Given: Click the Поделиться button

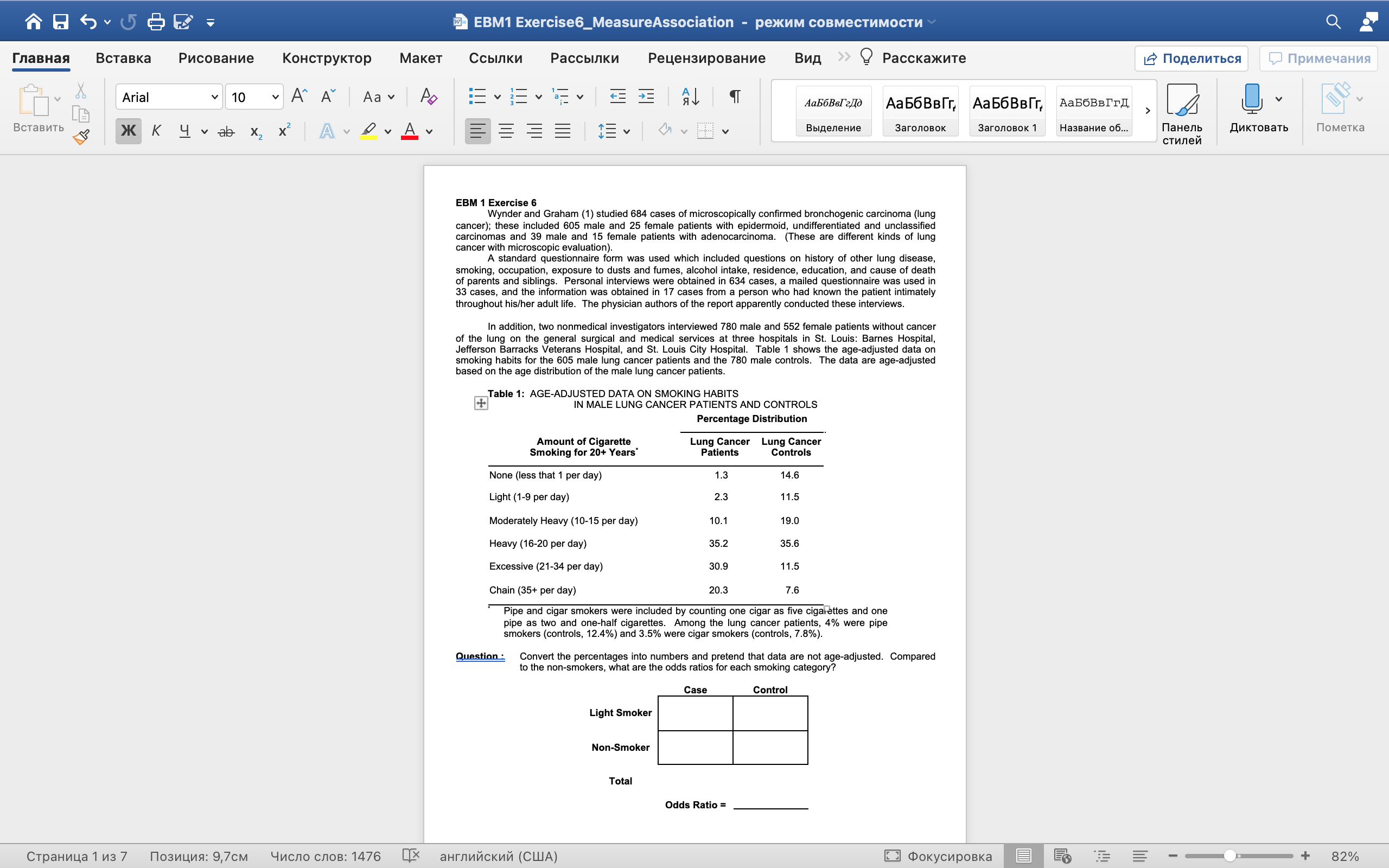Looking at the screenshot, I should 1191,58.
